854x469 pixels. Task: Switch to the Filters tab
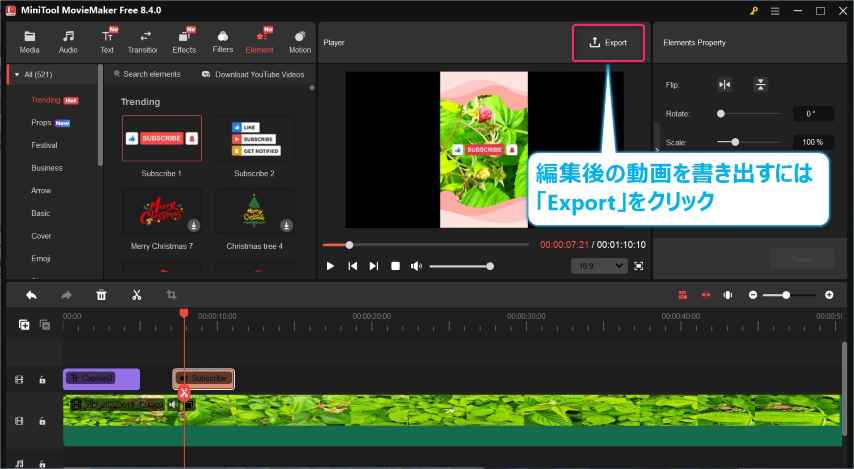(x=222, y=41)
